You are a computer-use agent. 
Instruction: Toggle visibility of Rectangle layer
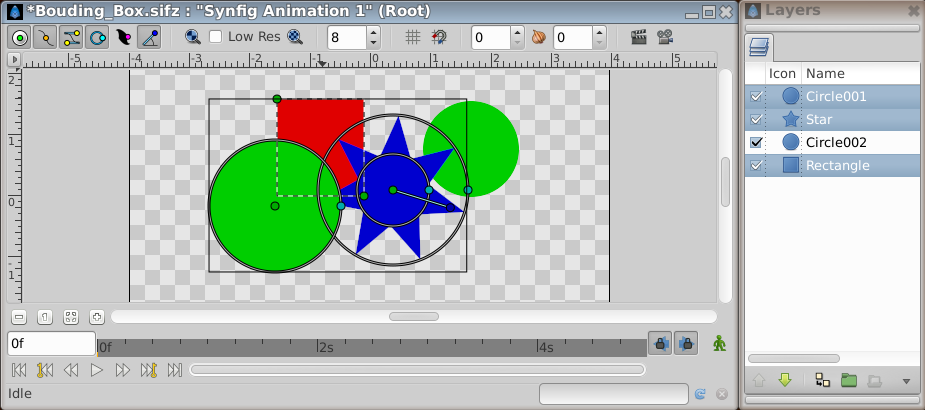coord(756,165)
